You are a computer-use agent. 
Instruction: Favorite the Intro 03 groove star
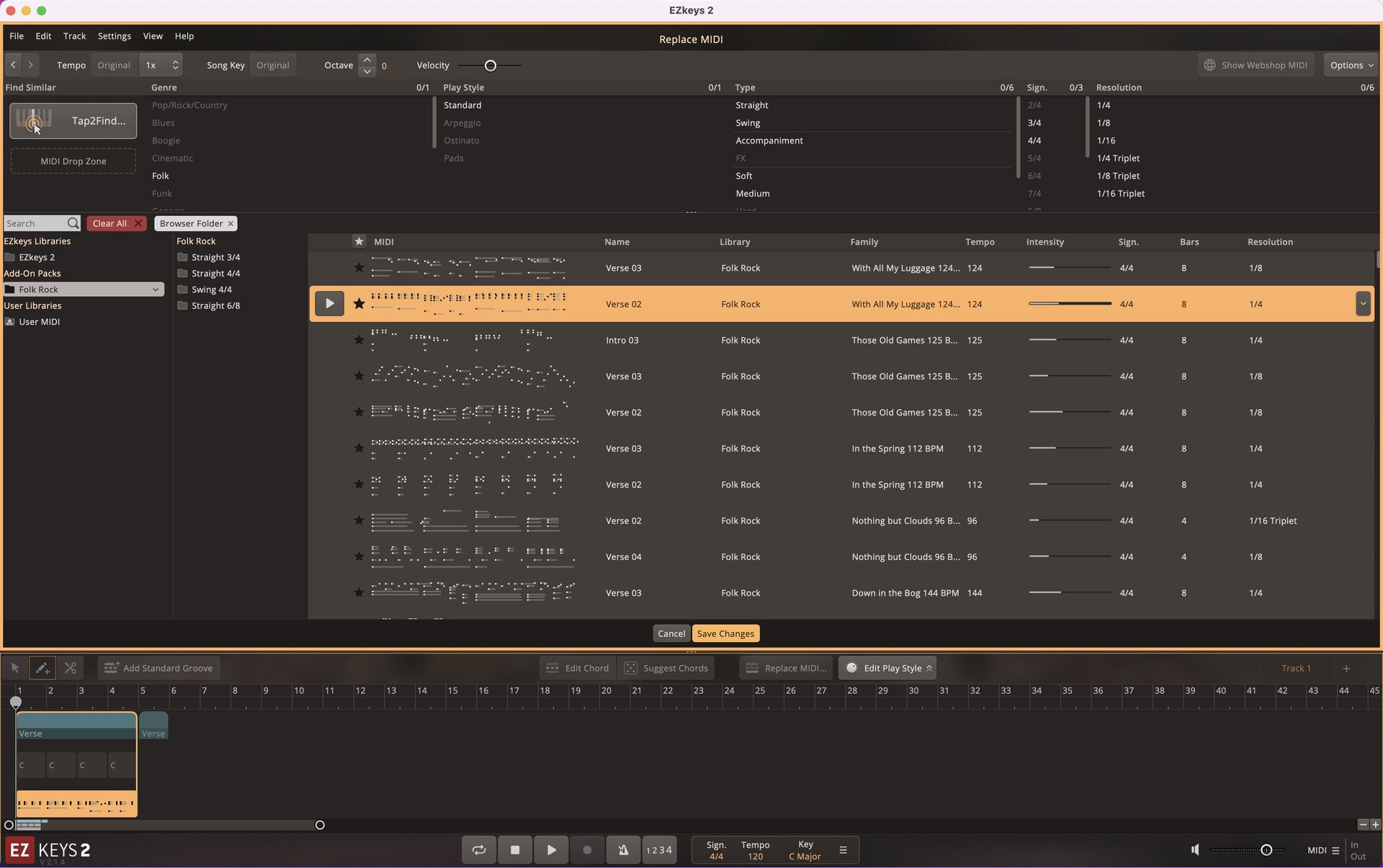click(x=358, y=340)
